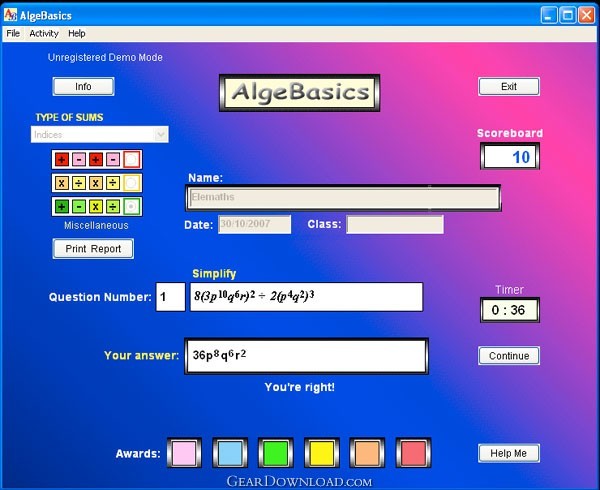Viewport: 600px width, 490px height.
Task: Minimize the AlgeBasics window
Action: (x=549, y=15)
